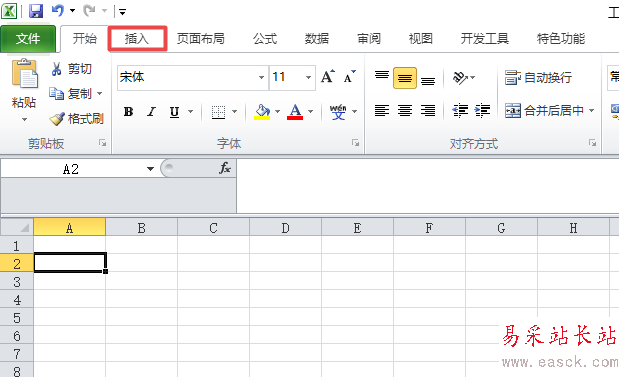Select row 5 header

point(17,318)
